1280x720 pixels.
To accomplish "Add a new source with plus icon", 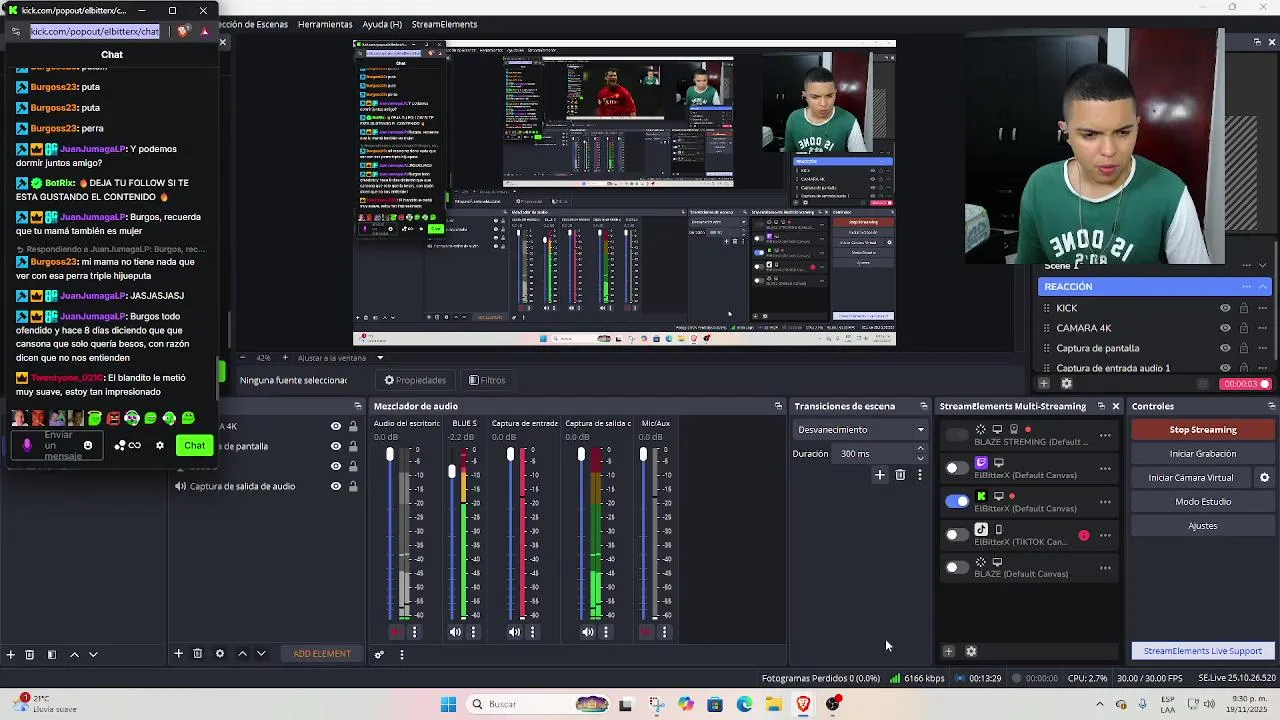I will (178, 654).
